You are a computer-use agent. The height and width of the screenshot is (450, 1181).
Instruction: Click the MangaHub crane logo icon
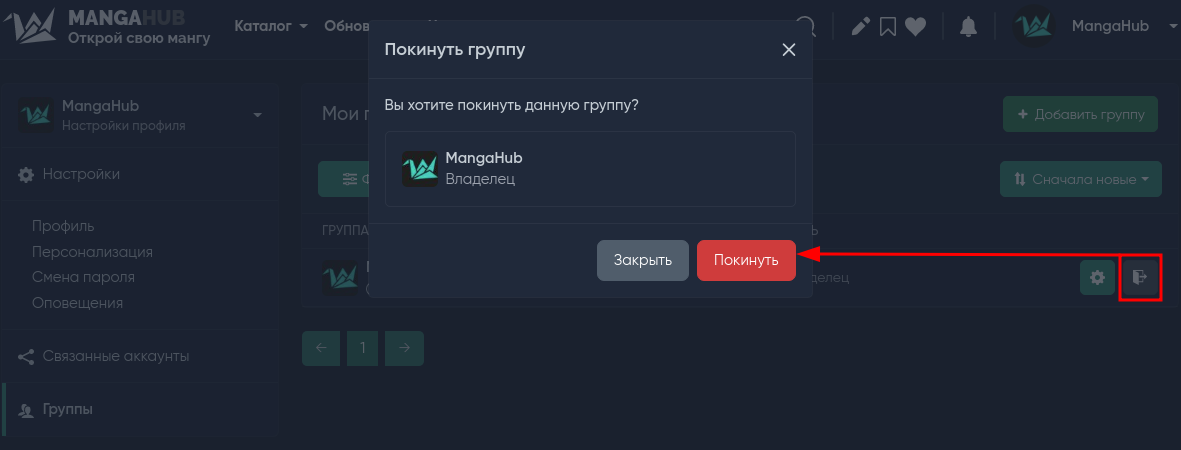tap(31, 26)
